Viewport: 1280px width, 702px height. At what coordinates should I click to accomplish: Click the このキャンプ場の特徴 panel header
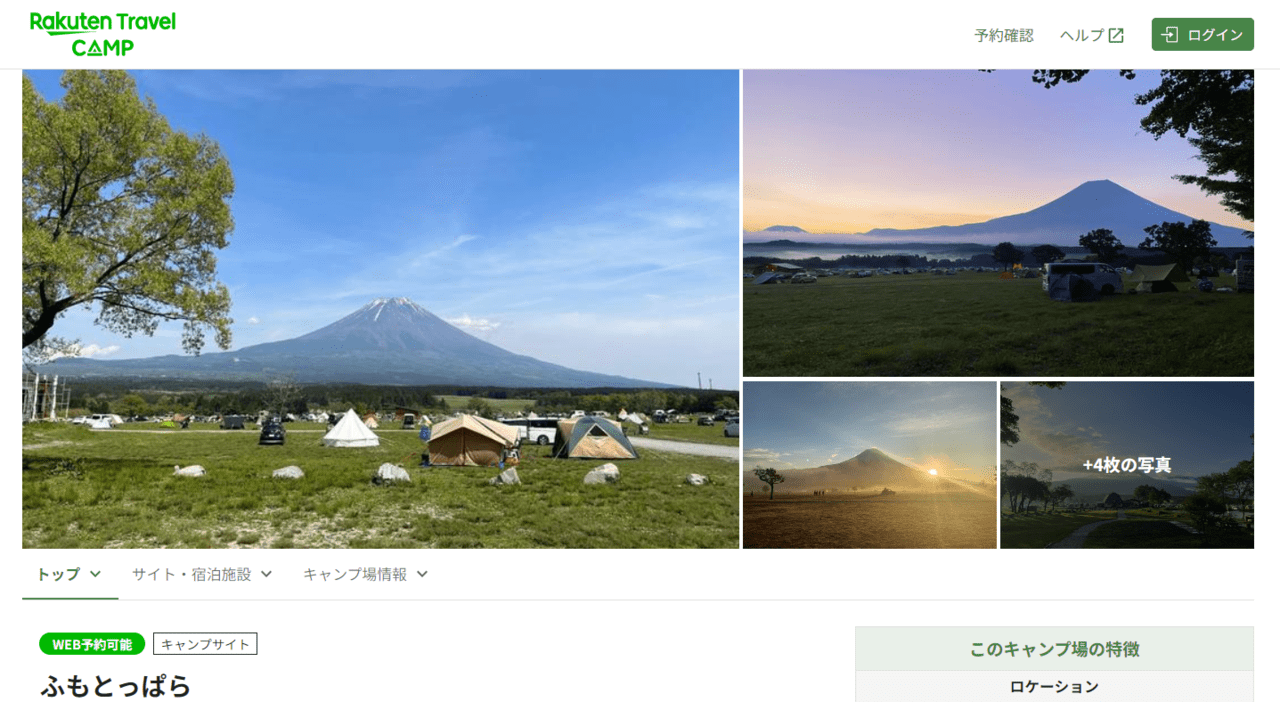click(x=1054, y=649)
